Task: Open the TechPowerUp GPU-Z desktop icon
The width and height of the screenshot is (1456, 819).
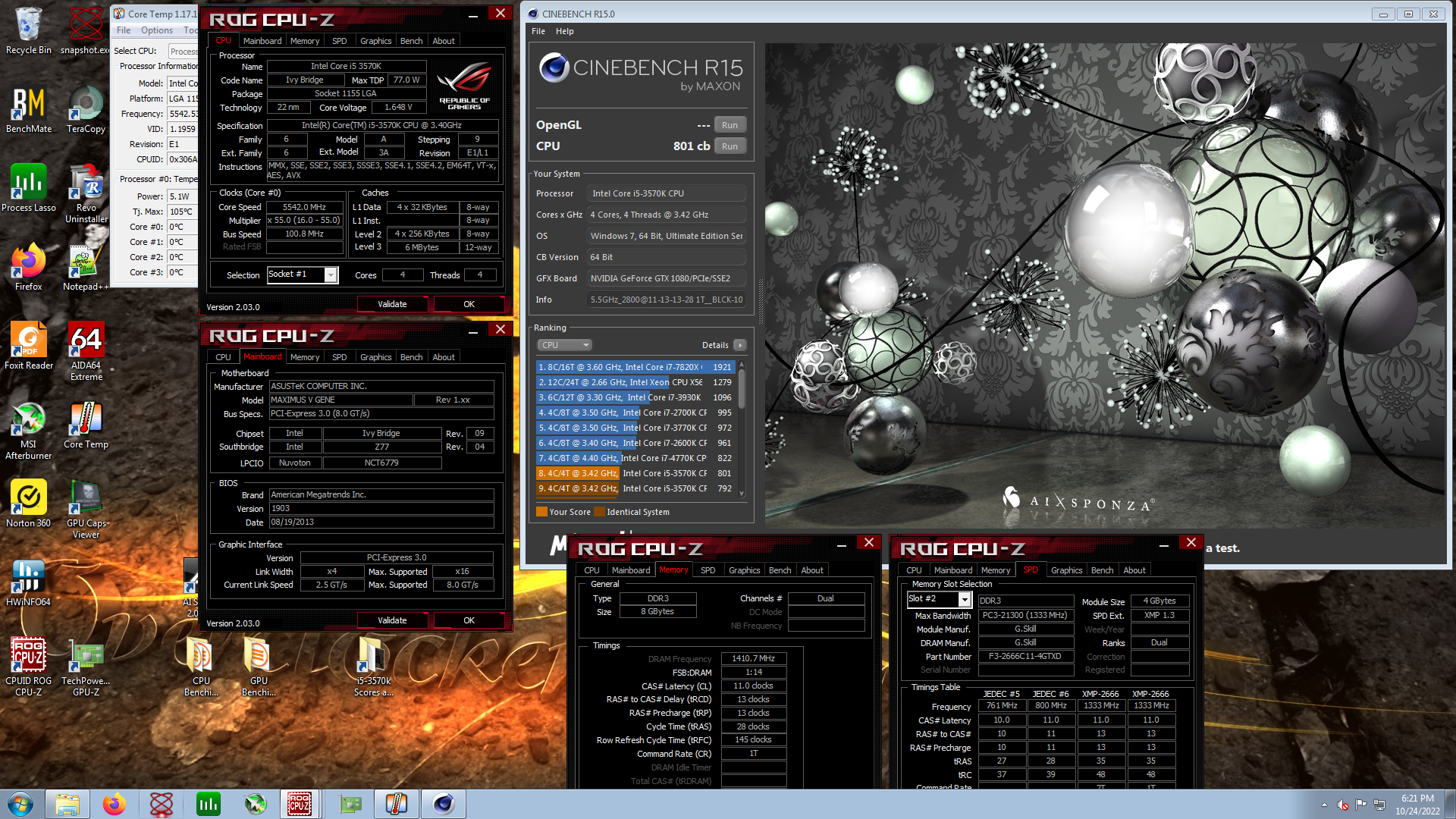Action: pyautogui.click(x=86, y=667)
